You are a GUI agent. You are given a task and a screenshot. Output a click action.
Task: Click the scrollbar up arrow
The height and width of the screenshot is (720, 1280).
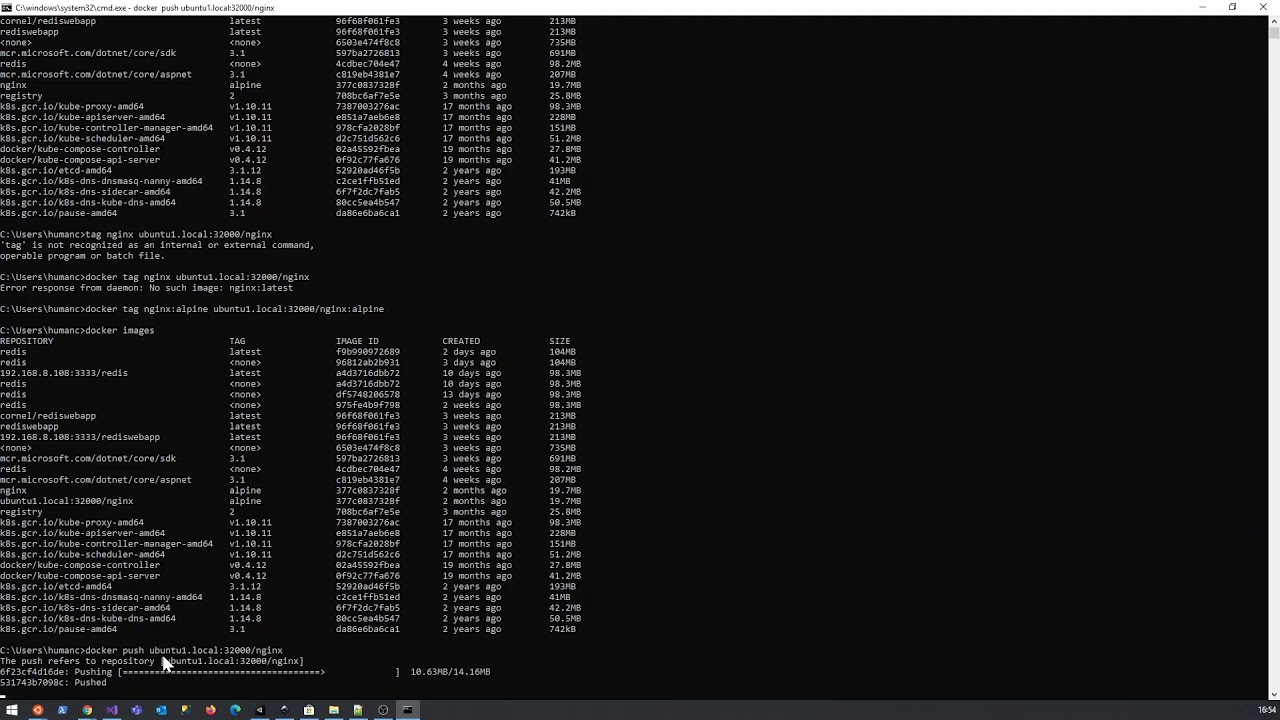point(1274,20)
